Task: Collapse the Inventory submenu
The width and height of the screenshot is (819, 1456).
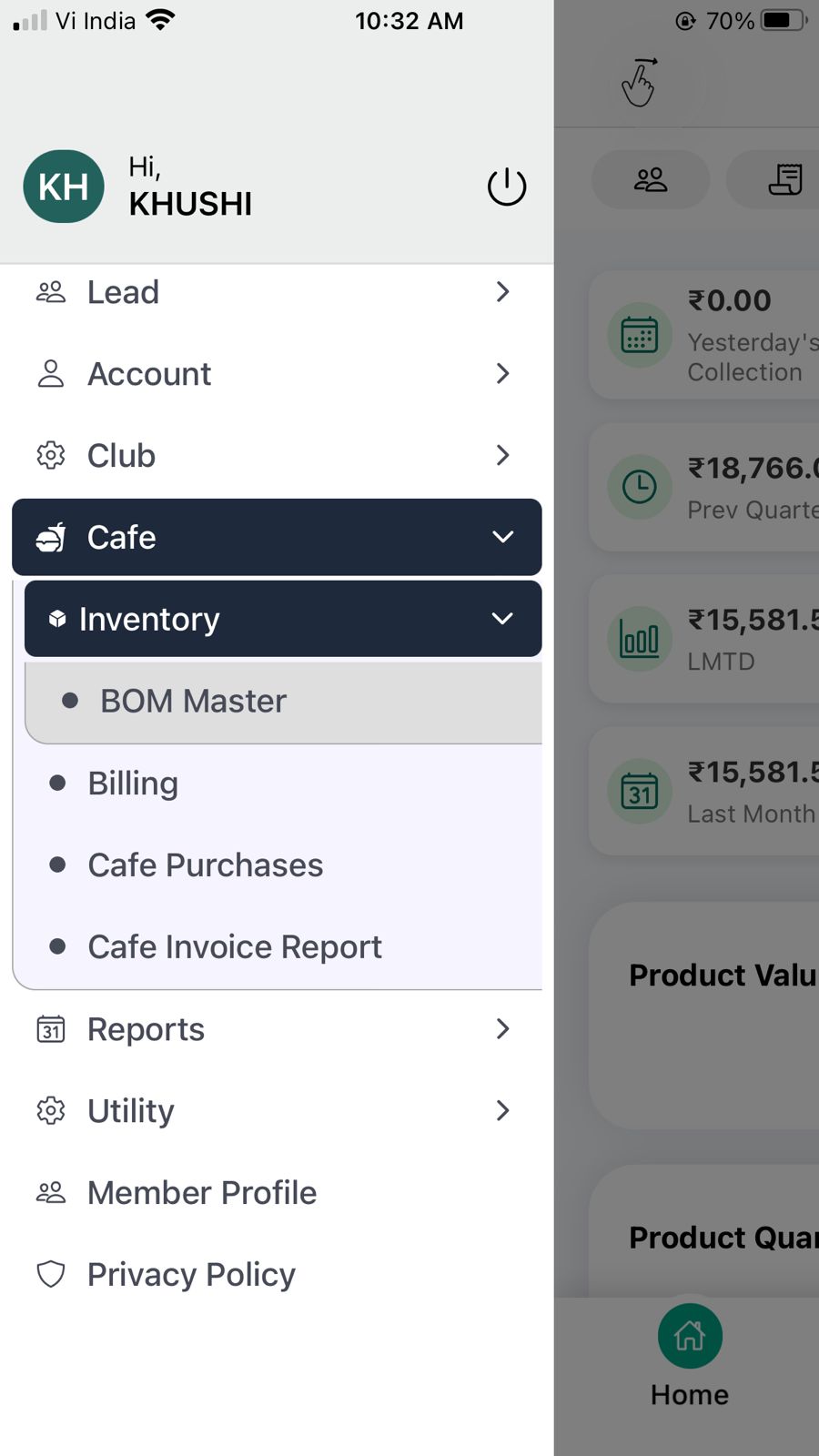Action: coord(502,619)
